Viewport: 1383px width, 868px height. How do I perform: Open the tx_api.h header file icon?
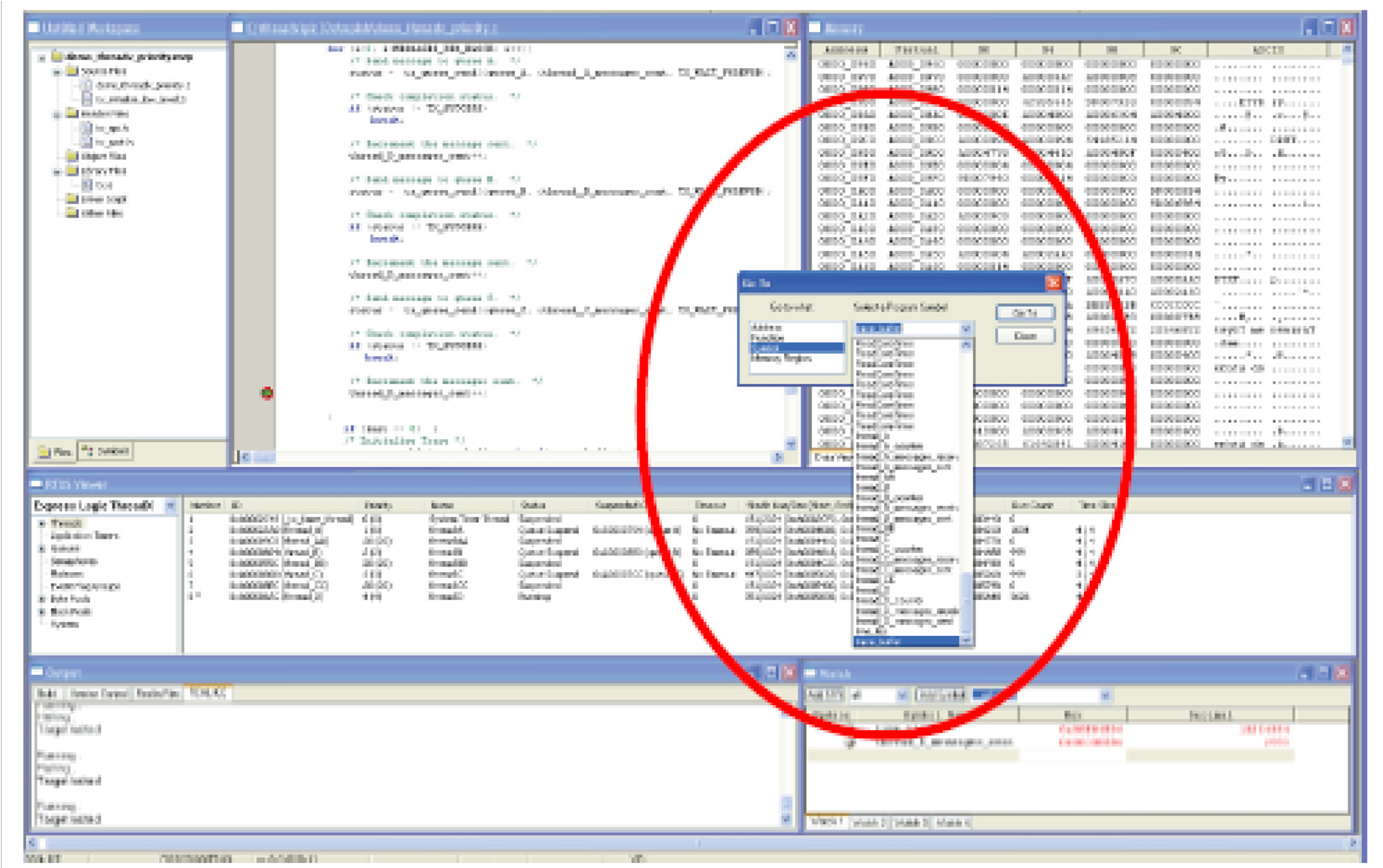click(86, 129)
